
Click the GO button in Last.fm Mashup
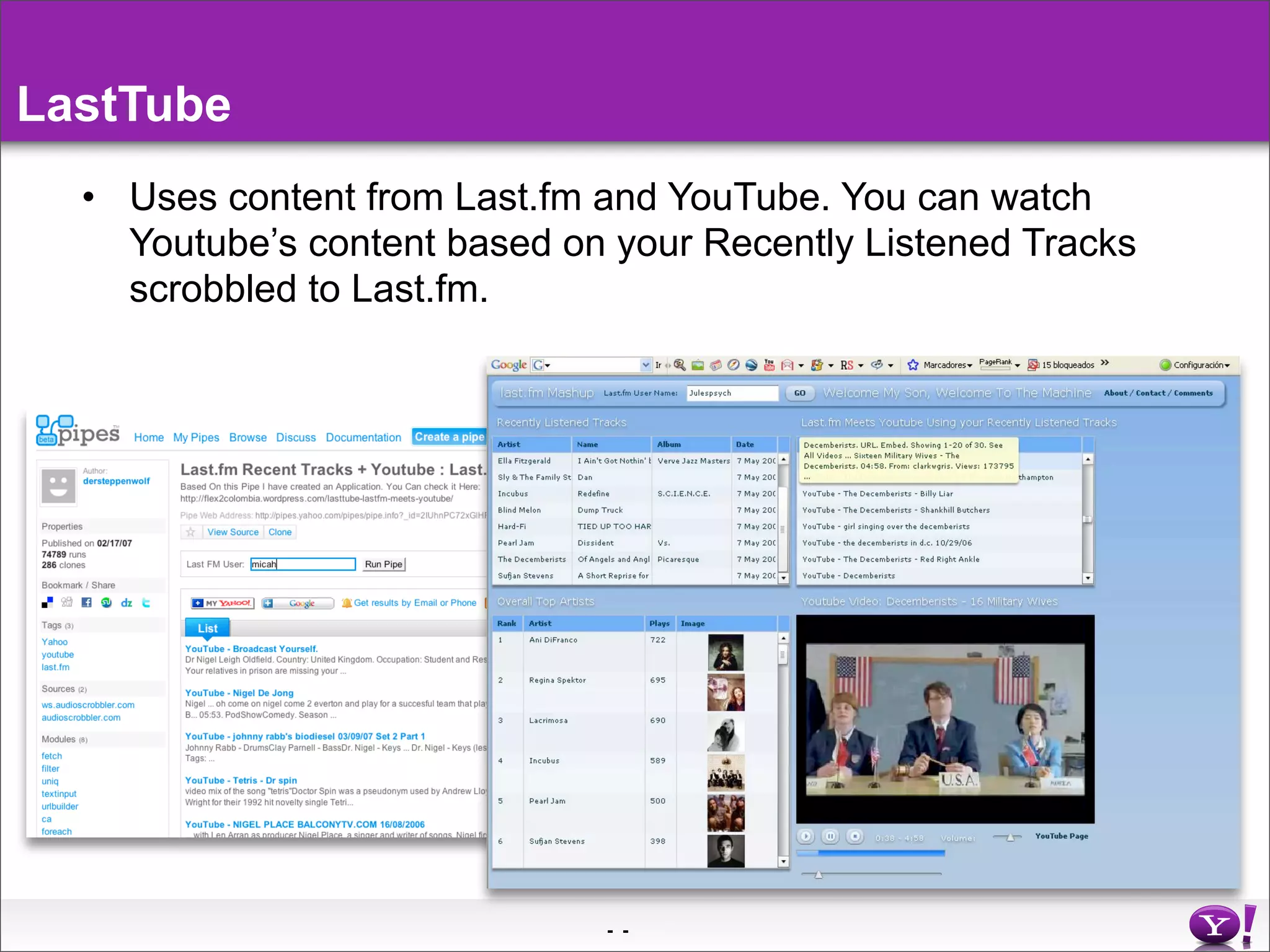tap(800, 393)
